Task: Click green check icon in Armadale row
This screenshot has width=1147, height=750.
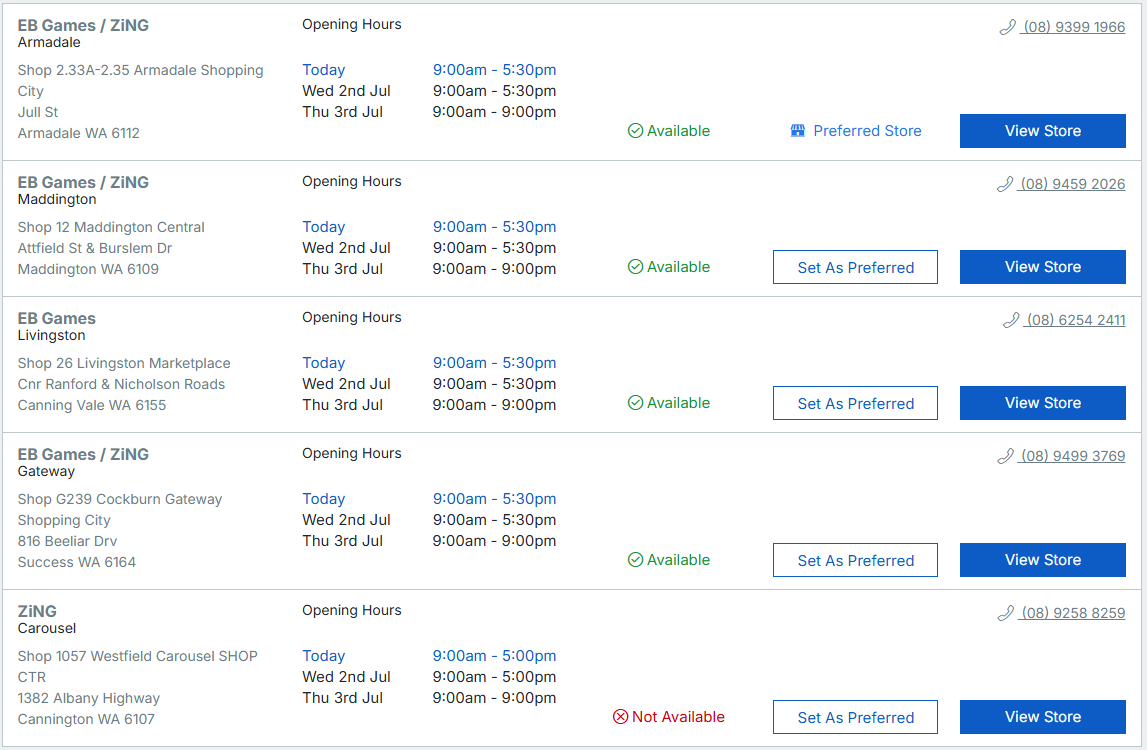Action: click(636, 131)
